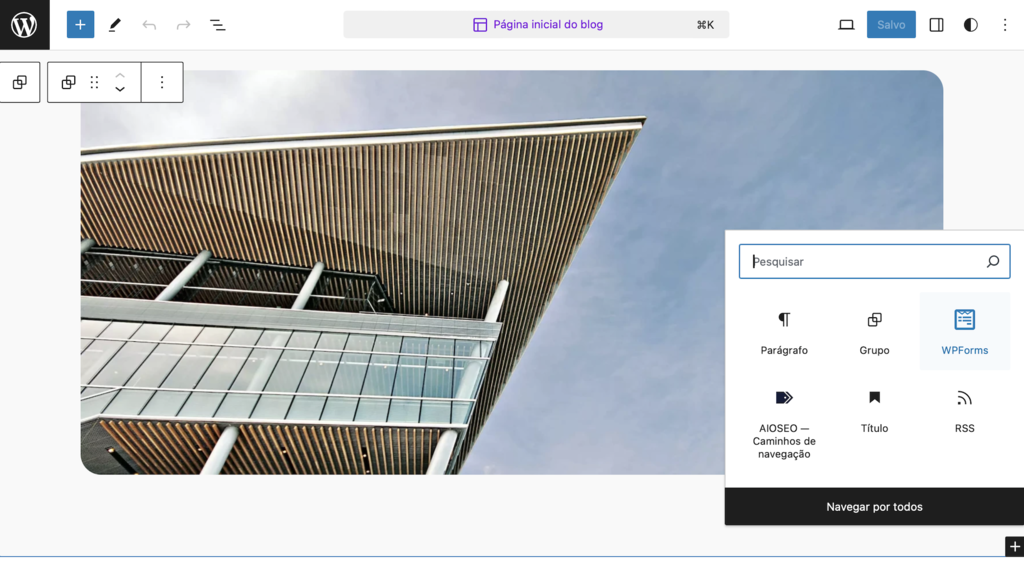This screenshot has width=1024, height=569.
Task: Move the block down with arrow
Action: [x=120, y=89]
